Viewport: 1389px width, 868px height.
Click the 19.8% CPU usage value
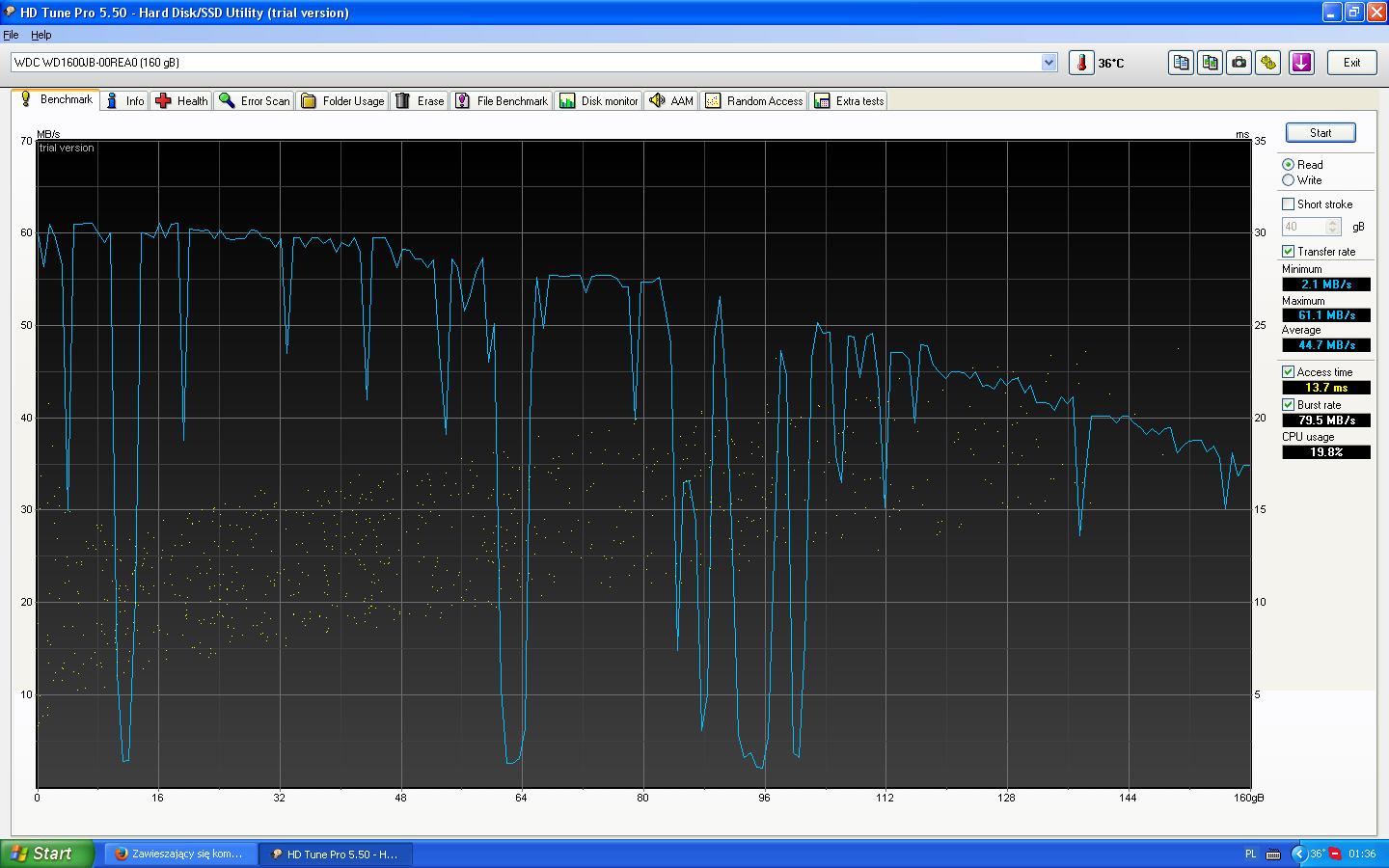tap(1326, 452)
